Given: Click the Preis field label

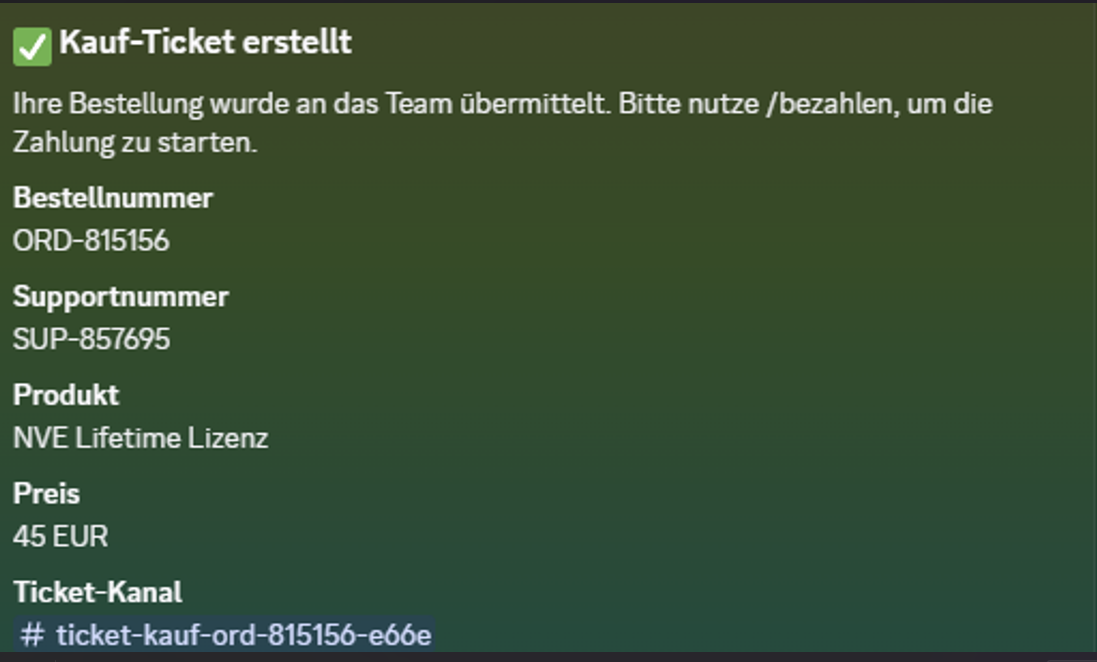Looking at the screenshot, I should (x=46, y=494).
